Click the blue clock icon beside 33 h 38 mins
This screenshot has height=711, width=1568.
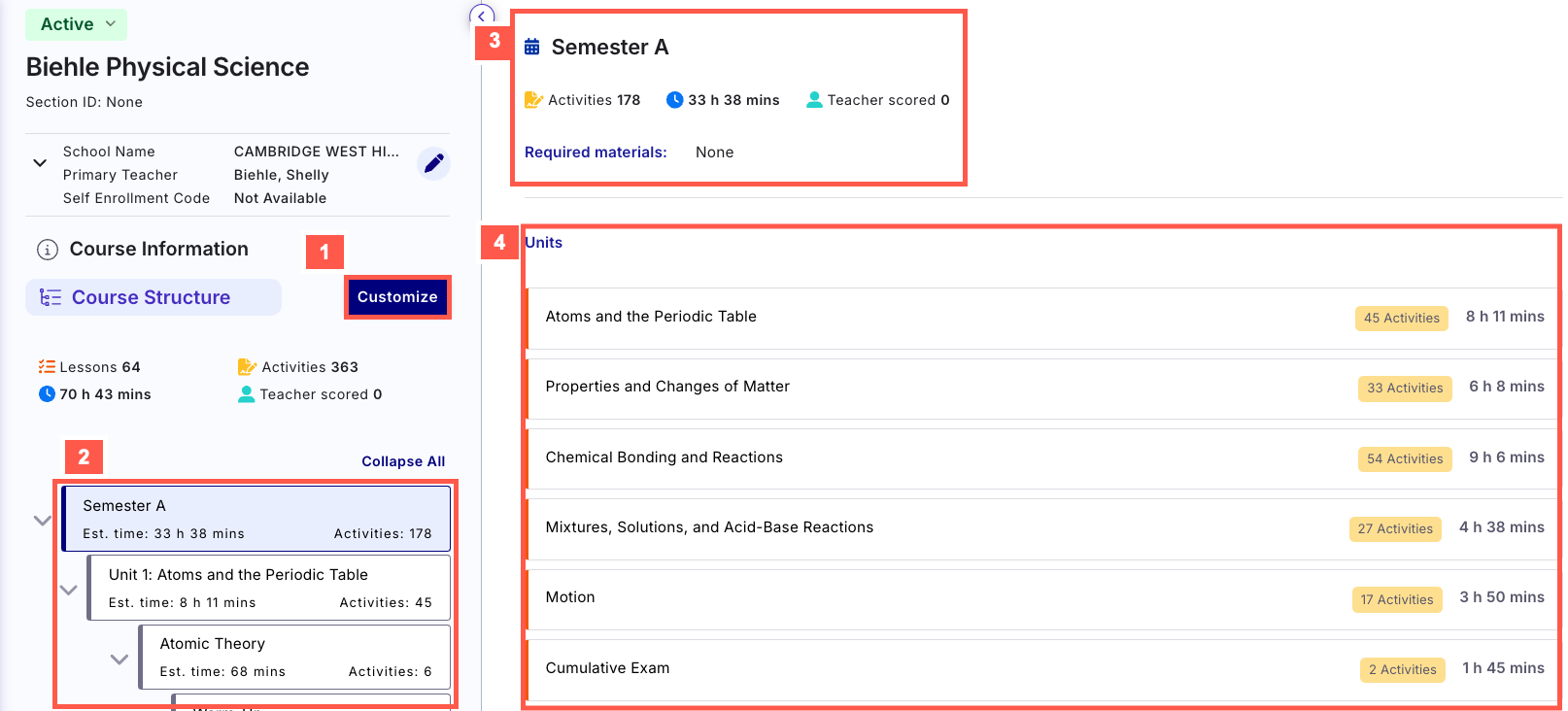[x=674, y=100]
